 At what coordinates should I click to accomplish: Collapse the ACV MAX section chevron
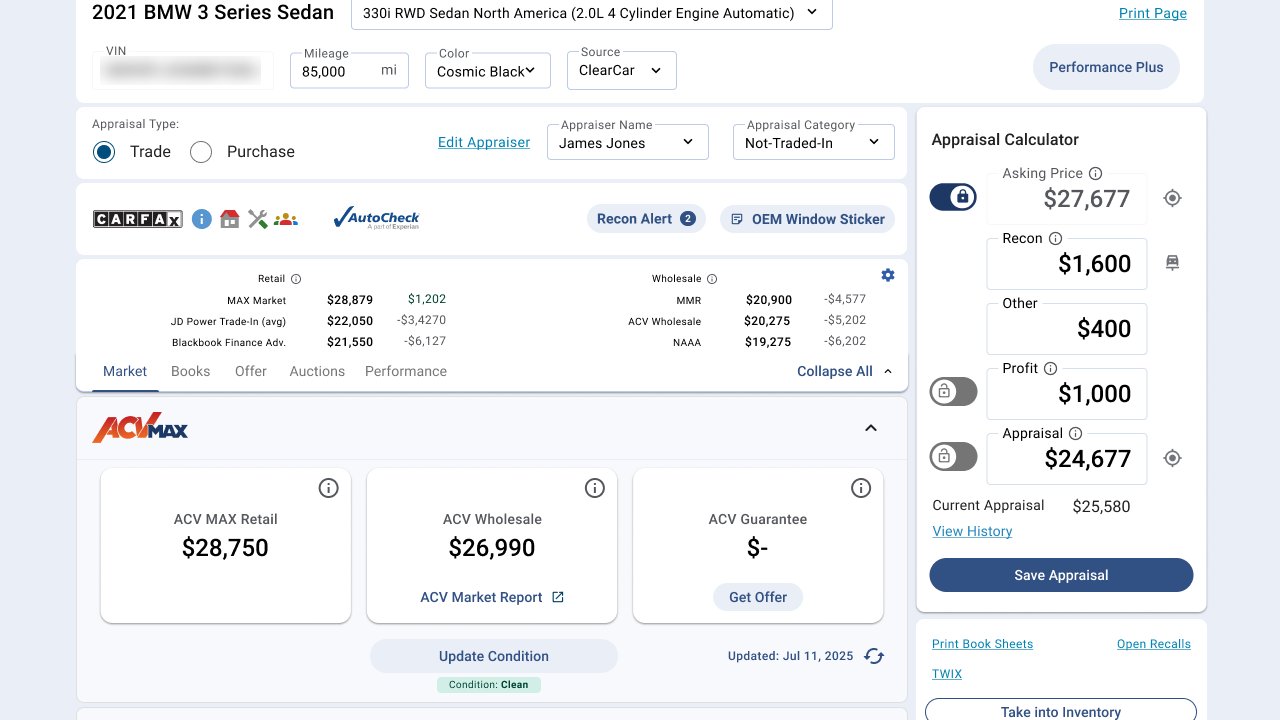pyautogui.click(x=871, y=428)
